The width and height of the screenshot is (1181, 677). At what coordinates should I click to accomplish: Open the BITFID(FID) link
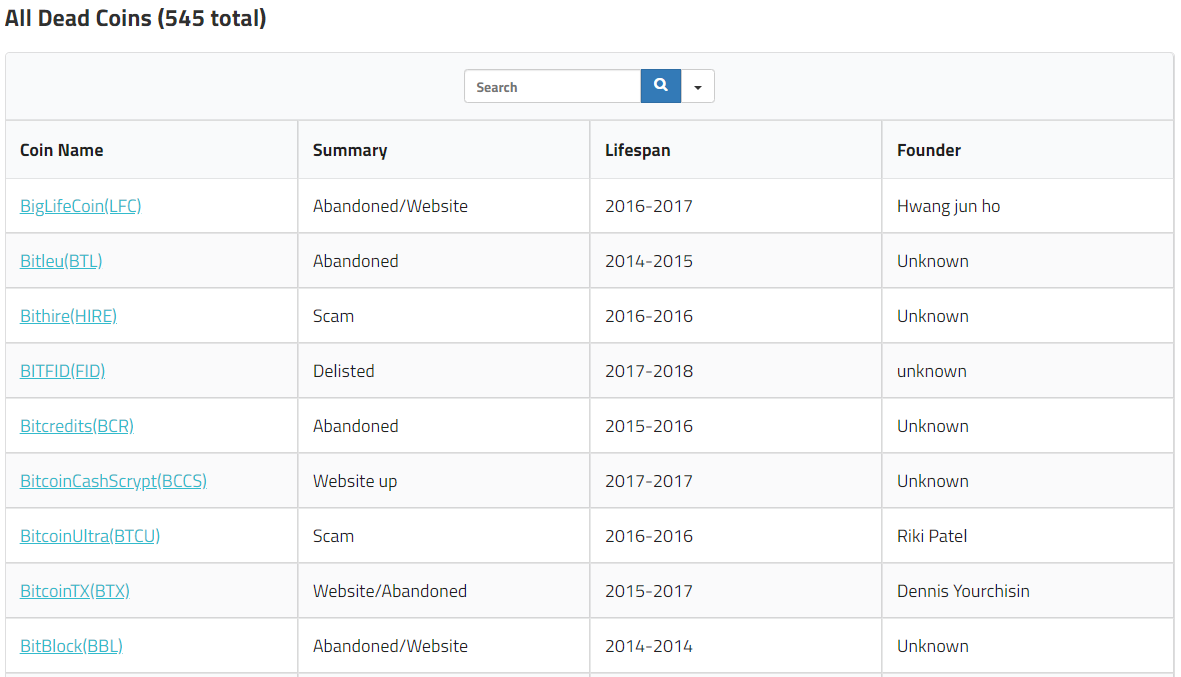62,371
